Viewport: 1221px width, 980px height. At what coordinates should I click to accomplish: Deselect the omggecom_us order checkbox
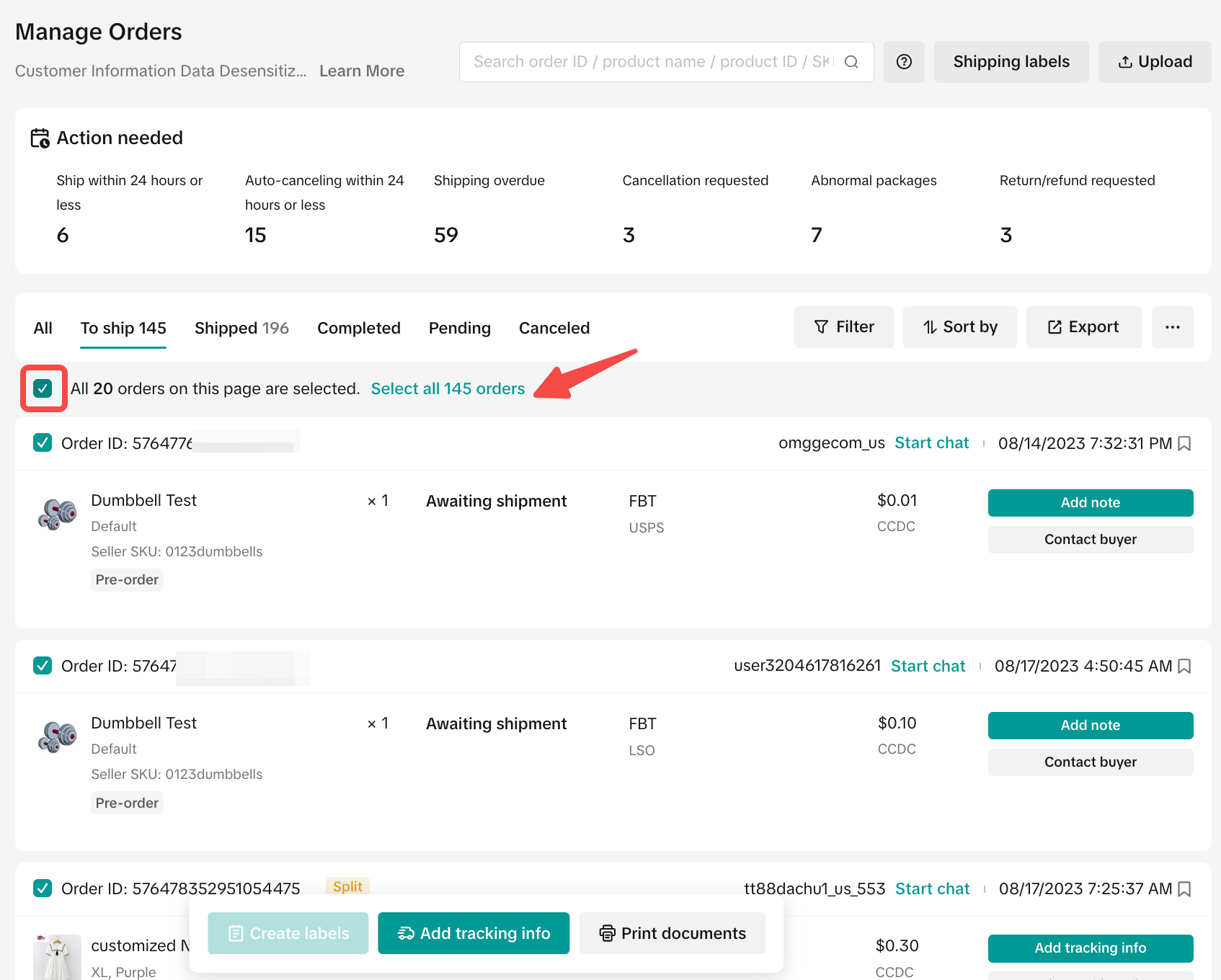click(x=43, y=442)
